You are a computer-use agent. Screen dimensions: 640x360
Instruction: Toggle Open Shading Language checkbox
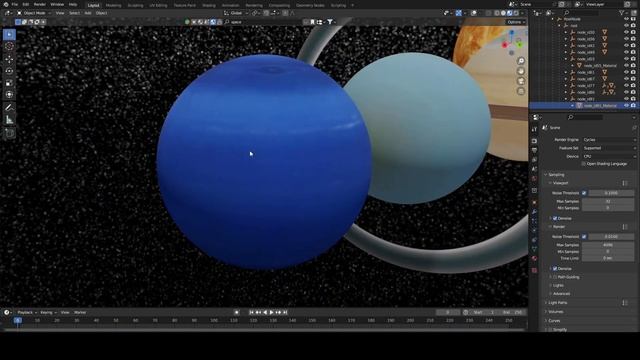tap(583, 164)
